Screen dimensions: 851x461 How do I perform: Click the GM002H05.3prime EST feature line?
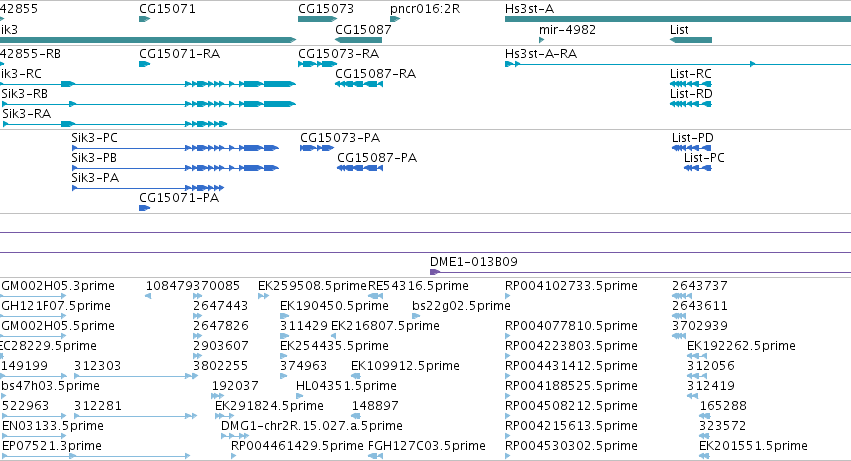coord(34,296)
